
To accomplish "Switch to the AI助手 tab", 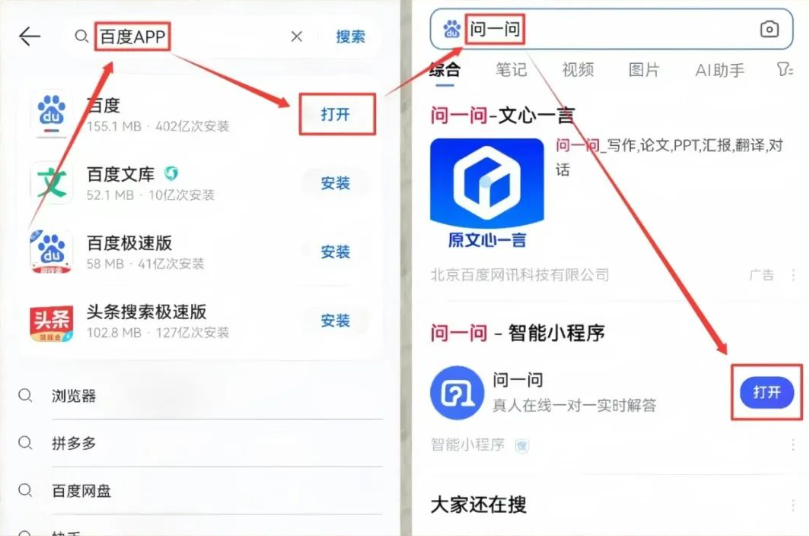I will [720, 70].
